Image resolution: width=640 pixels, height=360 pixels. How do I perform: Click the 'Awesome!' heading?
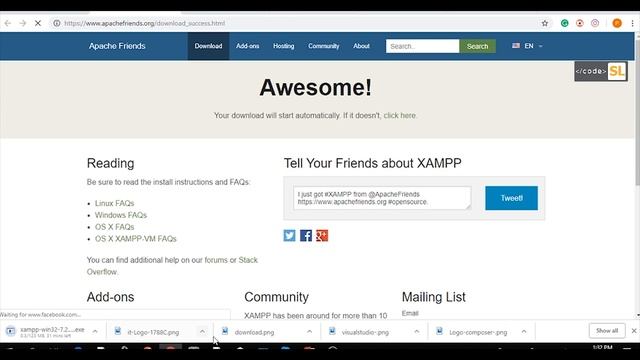[x=316, y=87]
